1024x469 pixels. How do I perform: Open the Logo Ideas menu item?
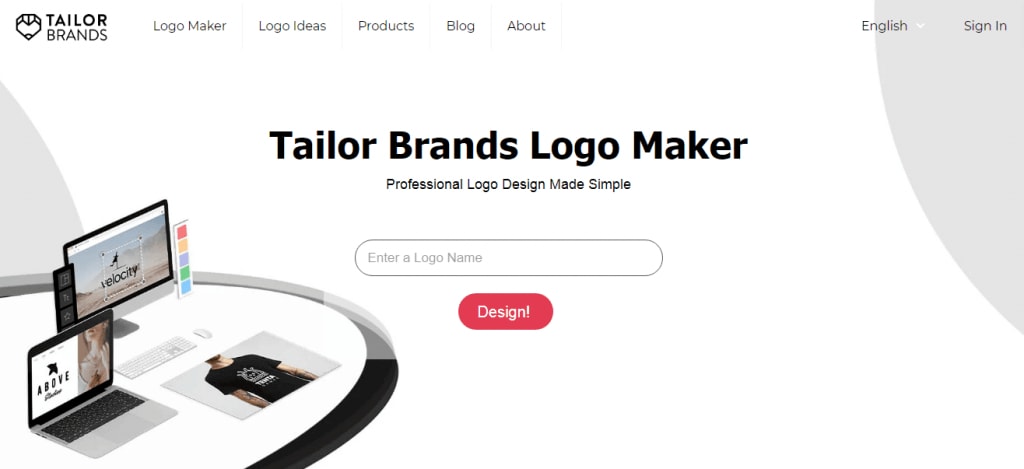(x=292, y=26)
